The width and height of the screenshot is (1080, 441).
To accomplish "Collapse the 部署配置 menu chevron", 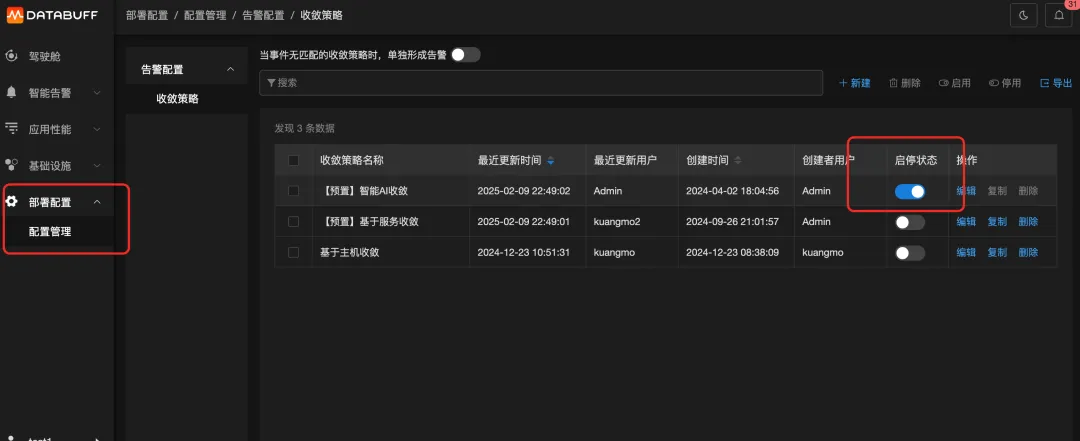I will tap(97, 202).
